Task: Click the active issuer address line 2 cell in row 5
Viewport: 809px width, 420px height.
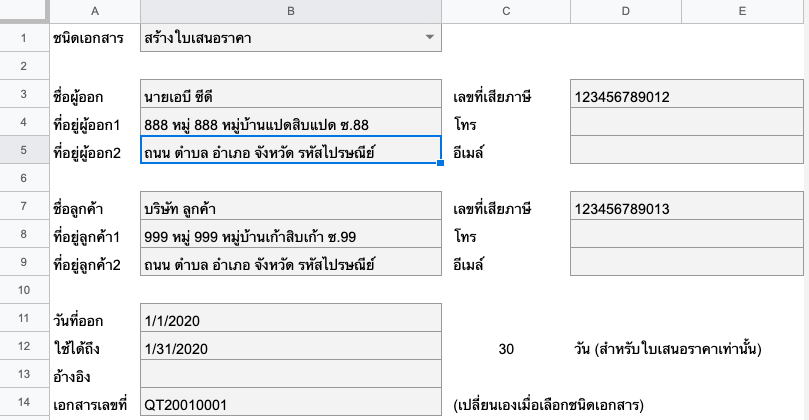Action: (x=291, y=150)
